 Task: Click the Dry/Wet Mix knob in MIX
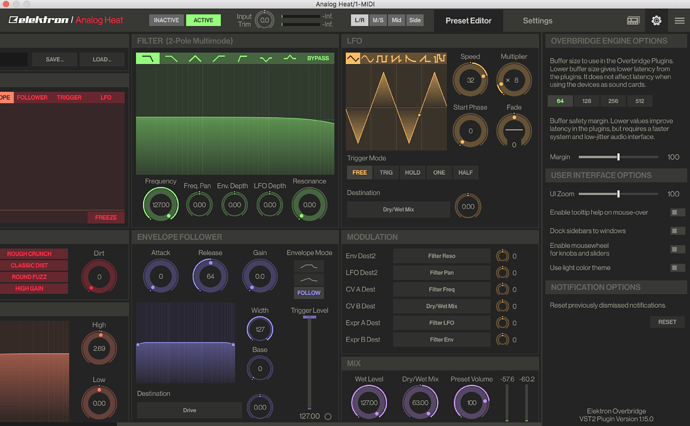point(420,402)
